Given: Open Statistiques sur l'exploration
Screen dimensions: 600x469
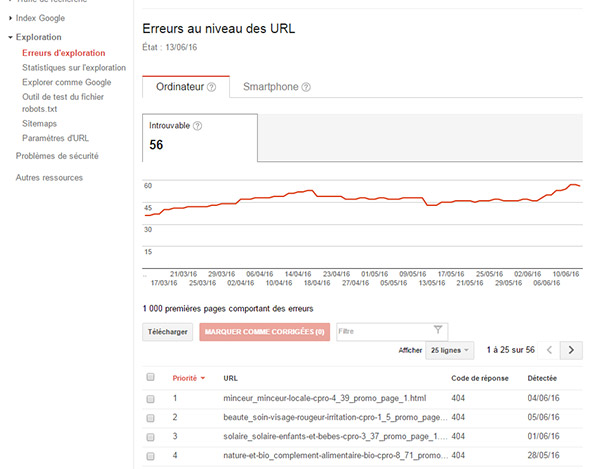Looking at the screenshot, I should [x=74, y=68].
